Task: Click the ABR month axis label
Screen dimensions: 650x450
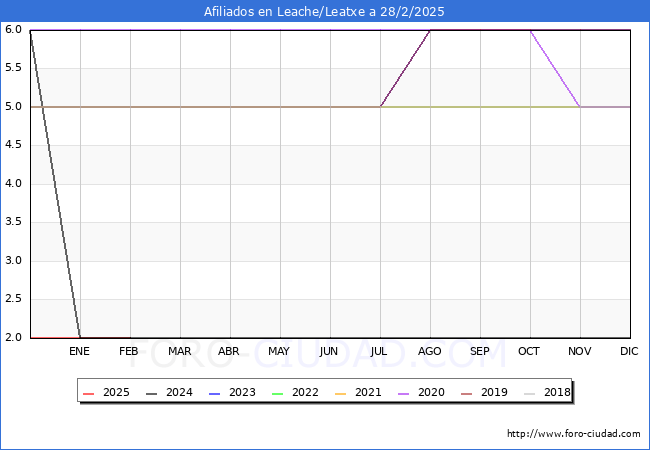Action: (229, 351)
